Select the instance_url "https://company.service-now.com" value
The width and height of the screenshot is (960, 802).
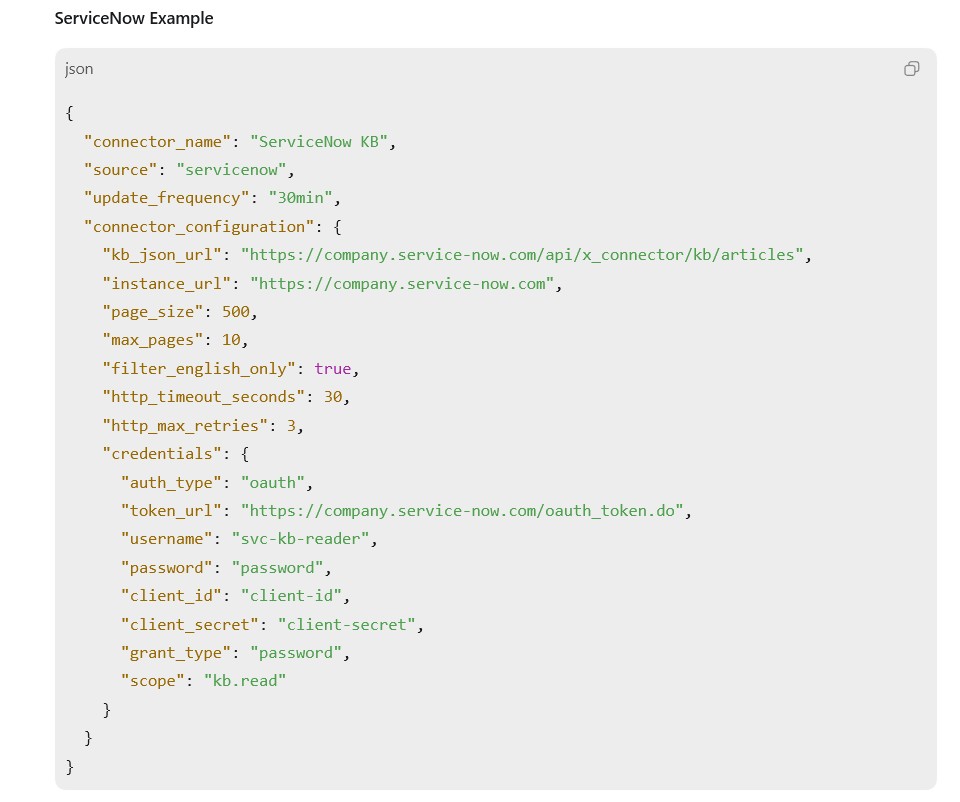[402, 284]
